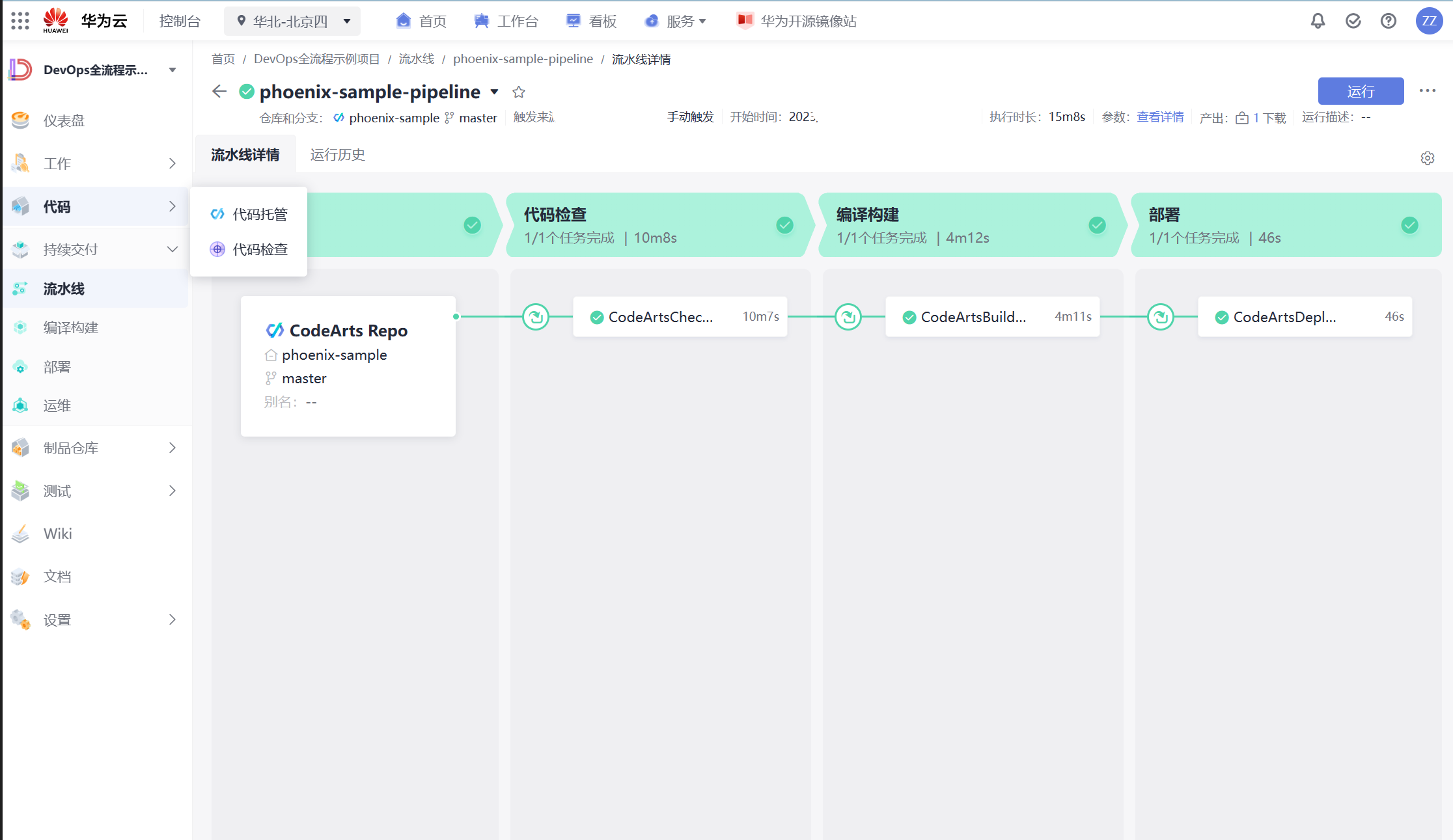Select 代码检查 in the popup submenu

pos(260,249)
